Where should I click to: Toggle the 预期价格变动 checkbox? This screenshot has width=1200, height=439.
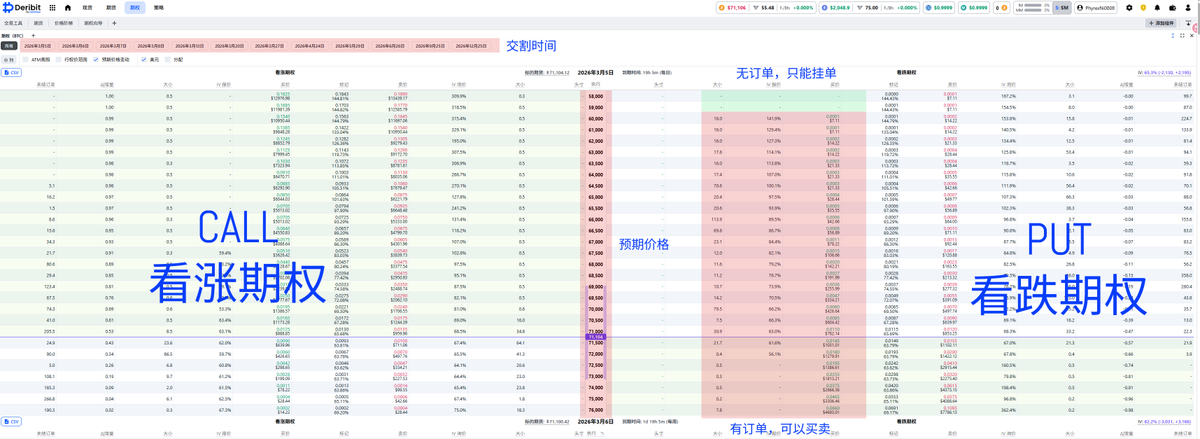coord(96,60)
